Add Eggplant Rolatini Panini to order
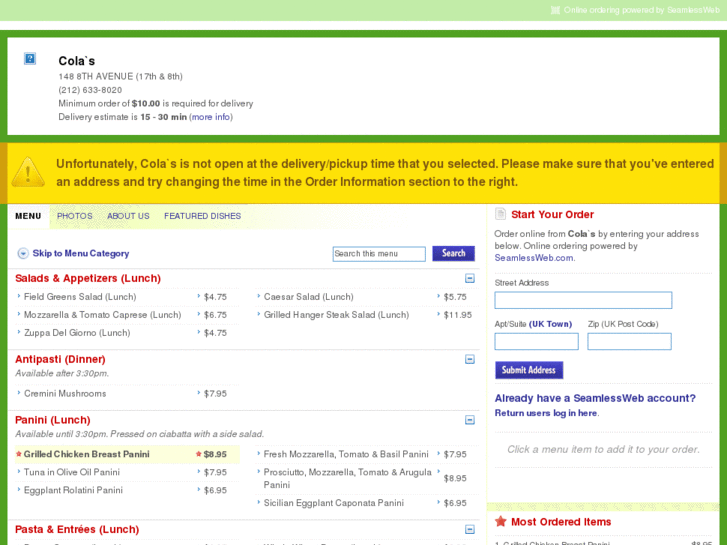Image resolution: width=727 pixels, height=545 pixels. 73,490
